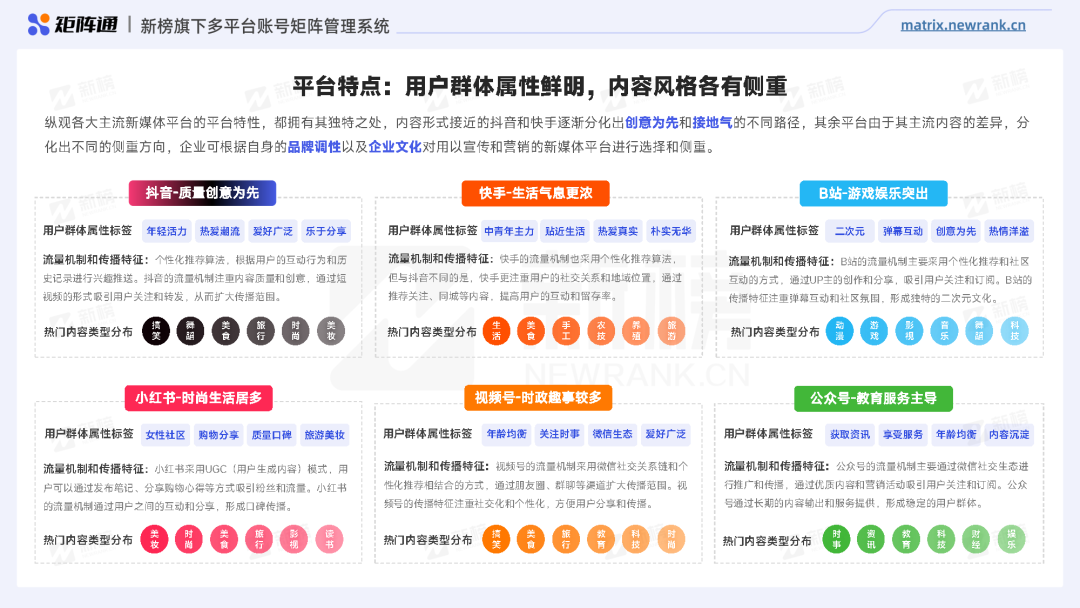Image resolution: width=1080 pixels, height=608 pixels.
Task: Open the matrix.newrank.cn link
Action: tap(963, 25)
